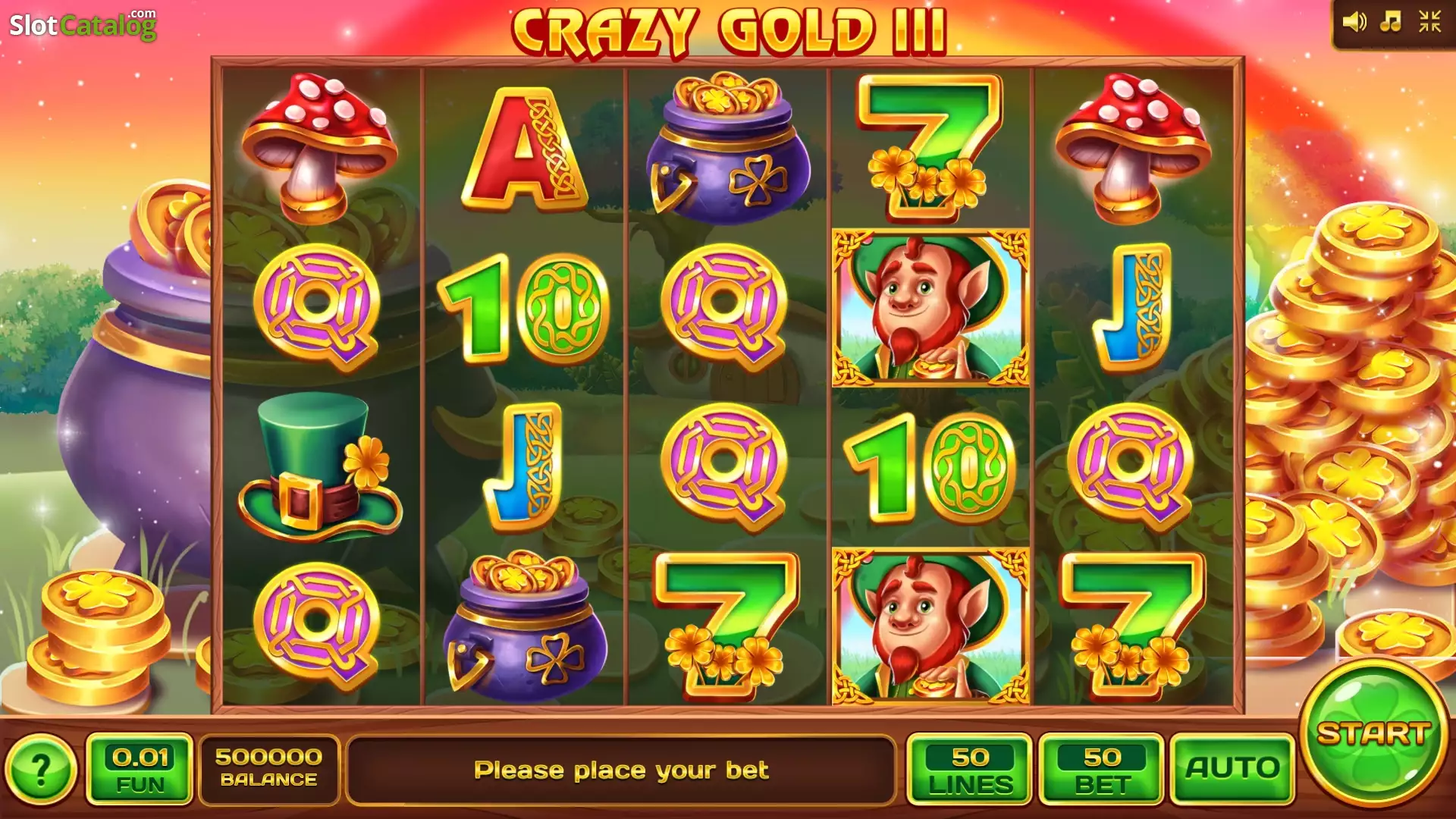Change the 50 LINES setting
This screenshot has width=1456, height=819.
tap(970, 768)
